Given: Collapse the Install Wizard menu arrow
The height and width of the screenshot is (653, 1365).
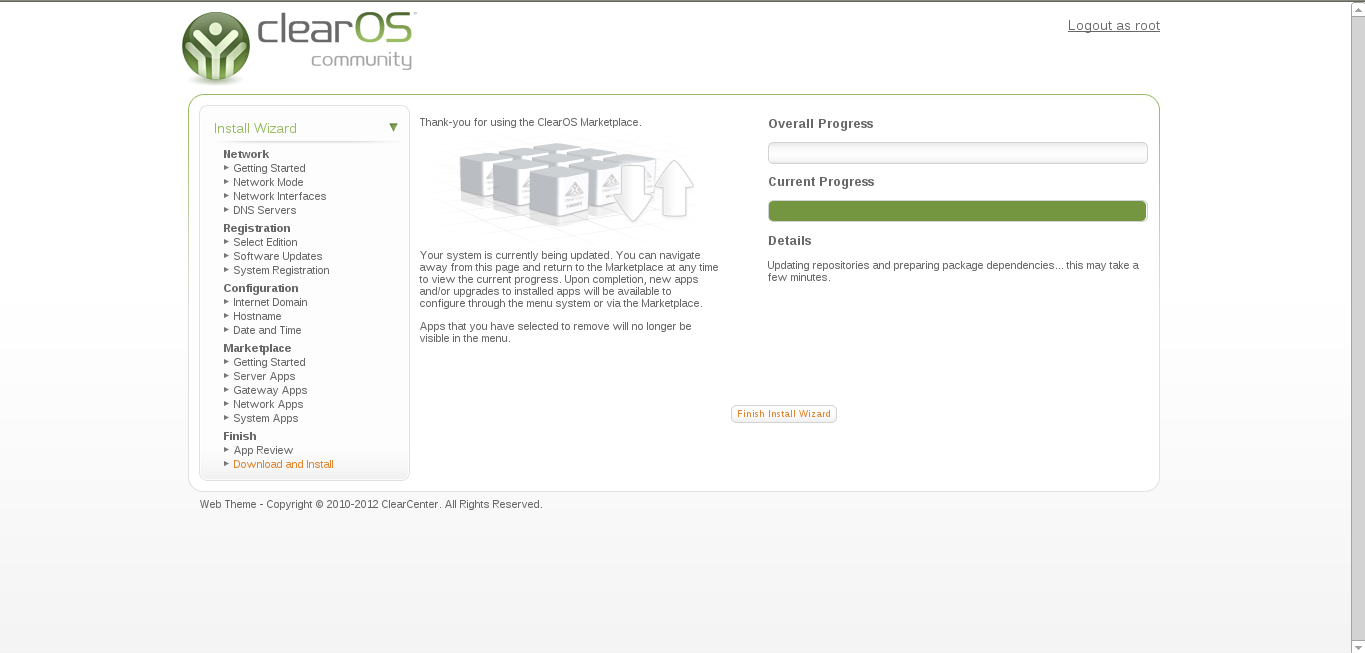Looking at the screenshot, I should pos(393,127).
